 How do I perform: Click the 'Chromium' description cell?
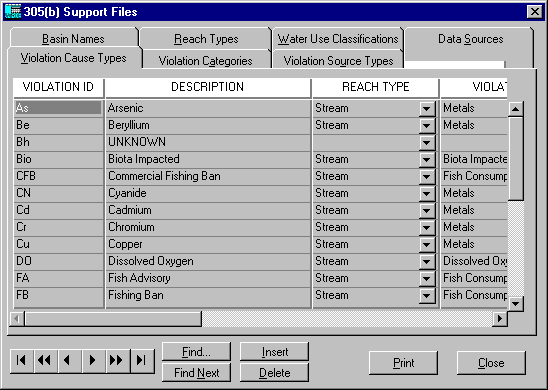click(x=208, y=227)
